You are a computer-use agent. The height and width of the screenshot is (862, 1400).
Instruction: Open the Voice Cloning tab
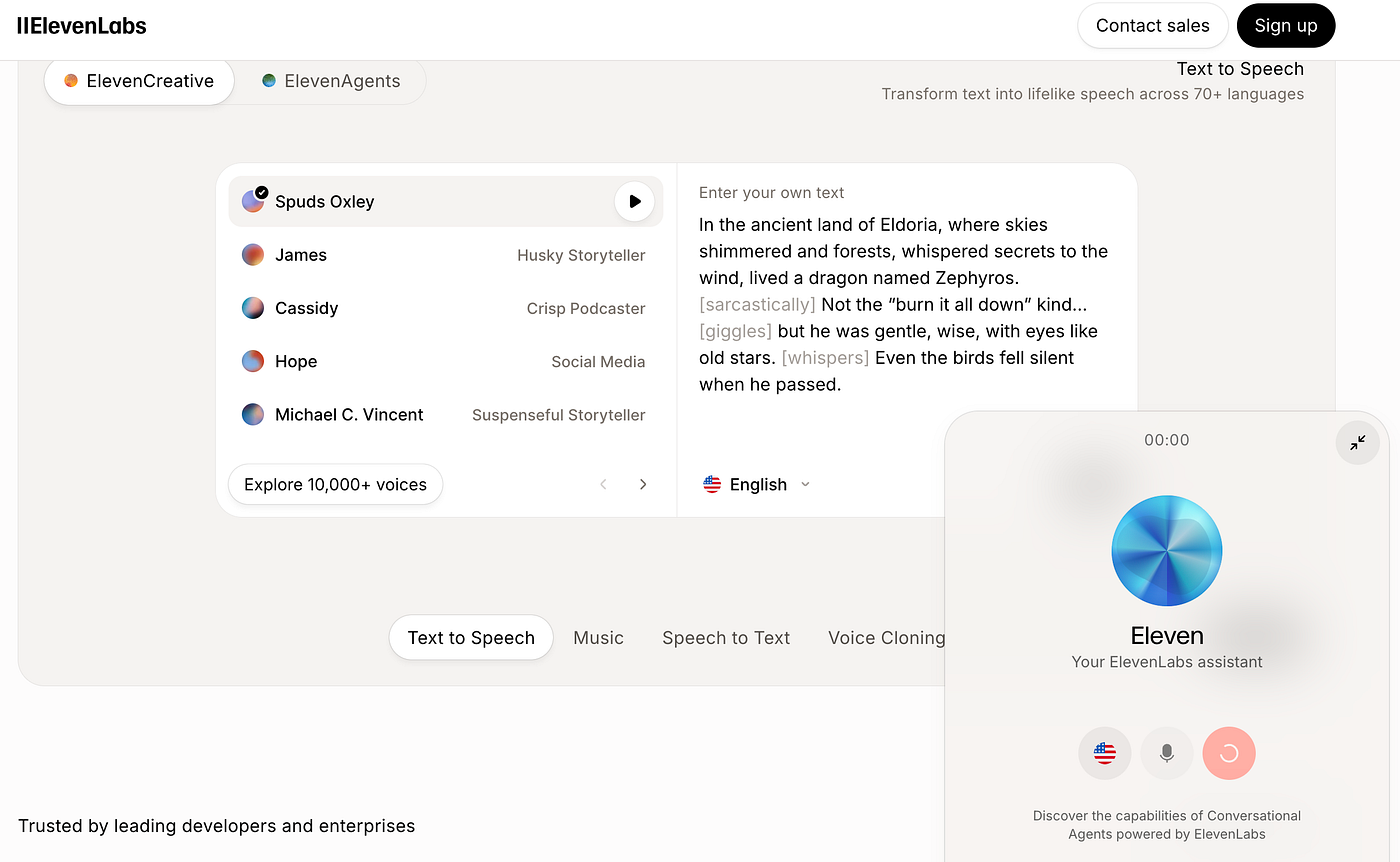pyautogui.click(x=886, y=638)
